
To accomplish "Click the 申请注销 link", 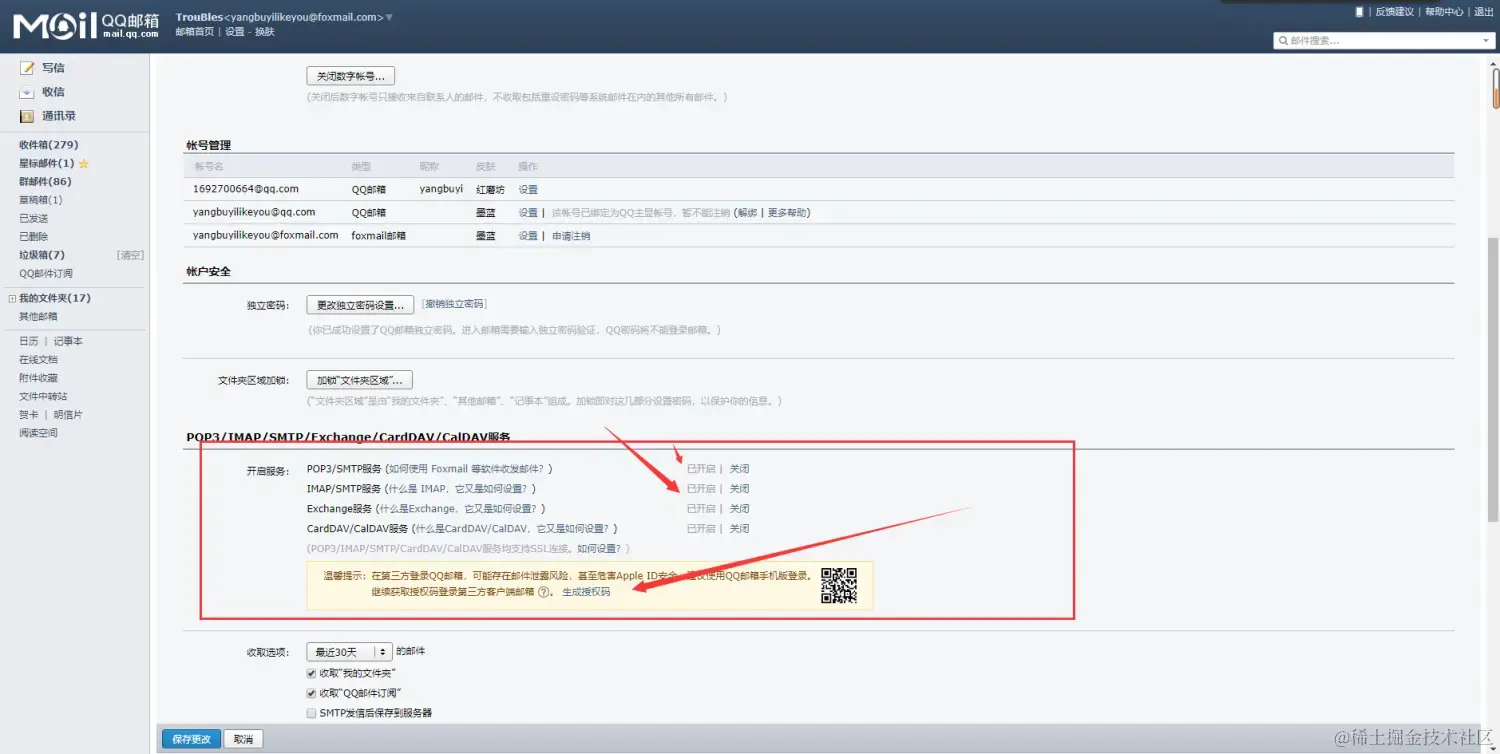I will (x=571, y=236).
